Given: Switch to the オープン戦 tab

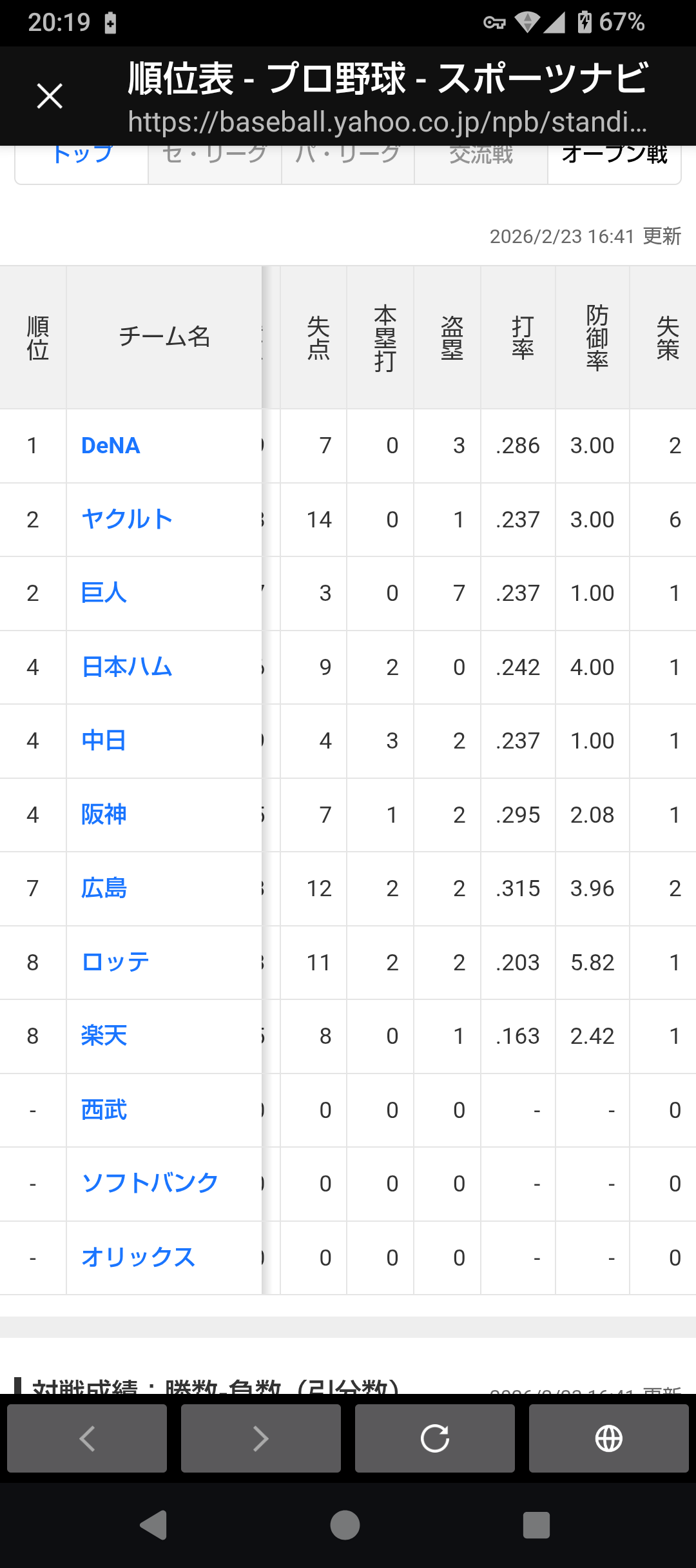Looking at the screenshot, I should tap(614, 158).
